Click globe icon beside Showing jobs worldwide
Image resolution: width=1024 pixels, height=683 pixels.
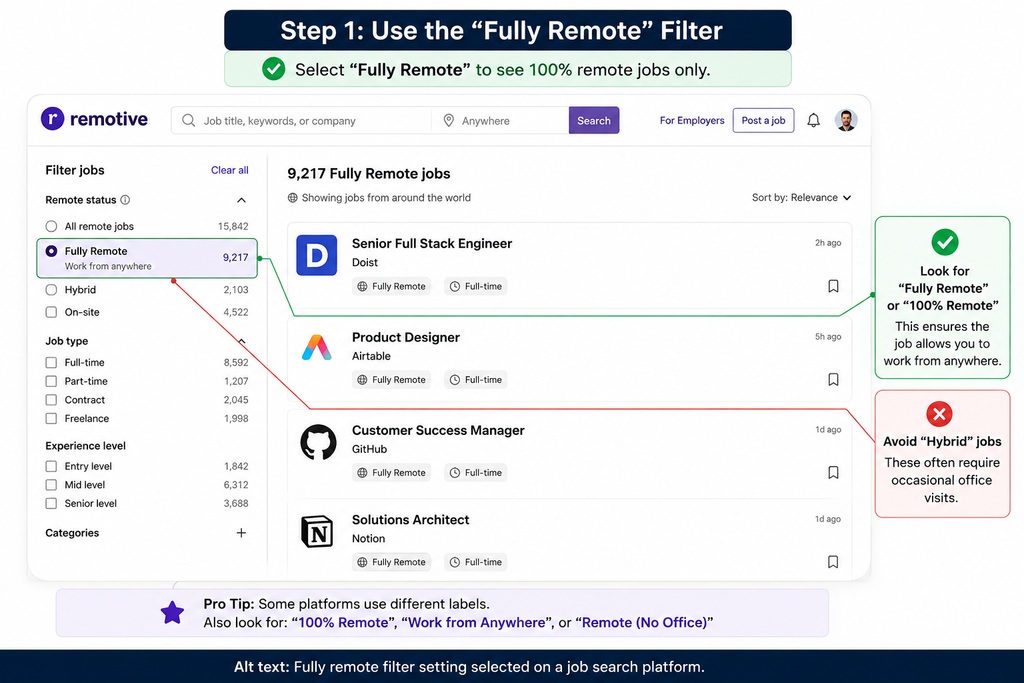(293, 198)
